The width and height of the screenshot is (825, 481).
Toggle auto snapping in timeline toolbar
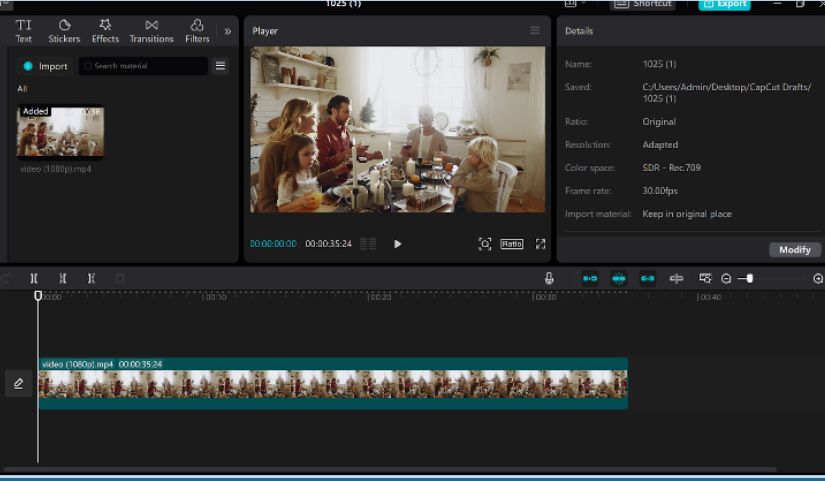[619, 279]
